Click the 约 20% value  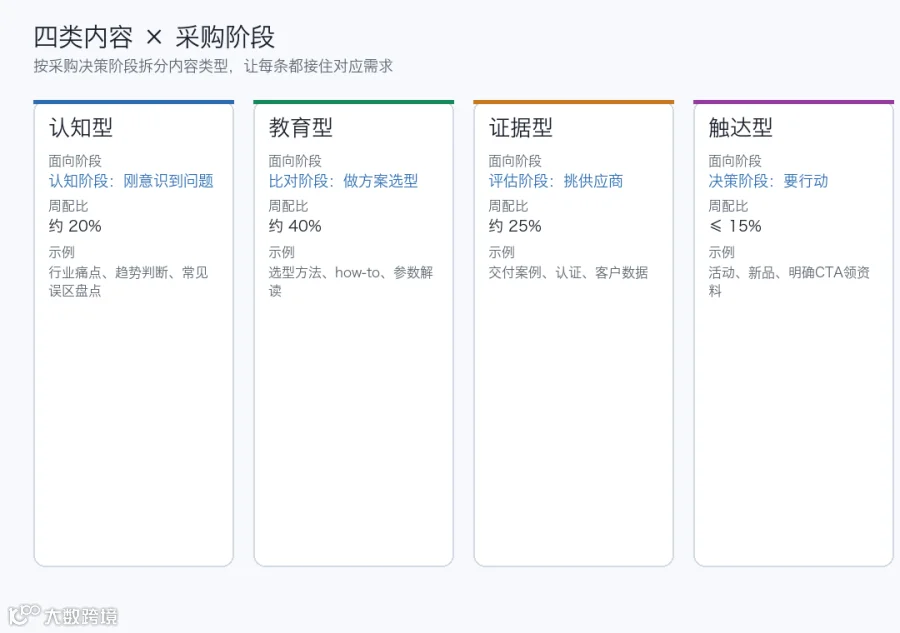click(x=75, y=226)
